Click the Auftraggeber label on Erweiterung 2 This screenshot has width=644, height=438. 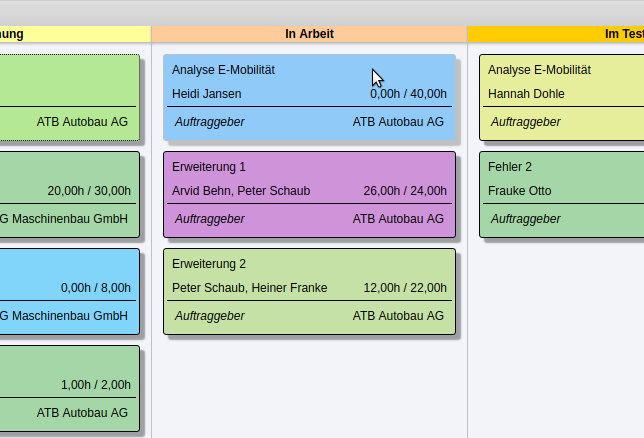point(209,316)
